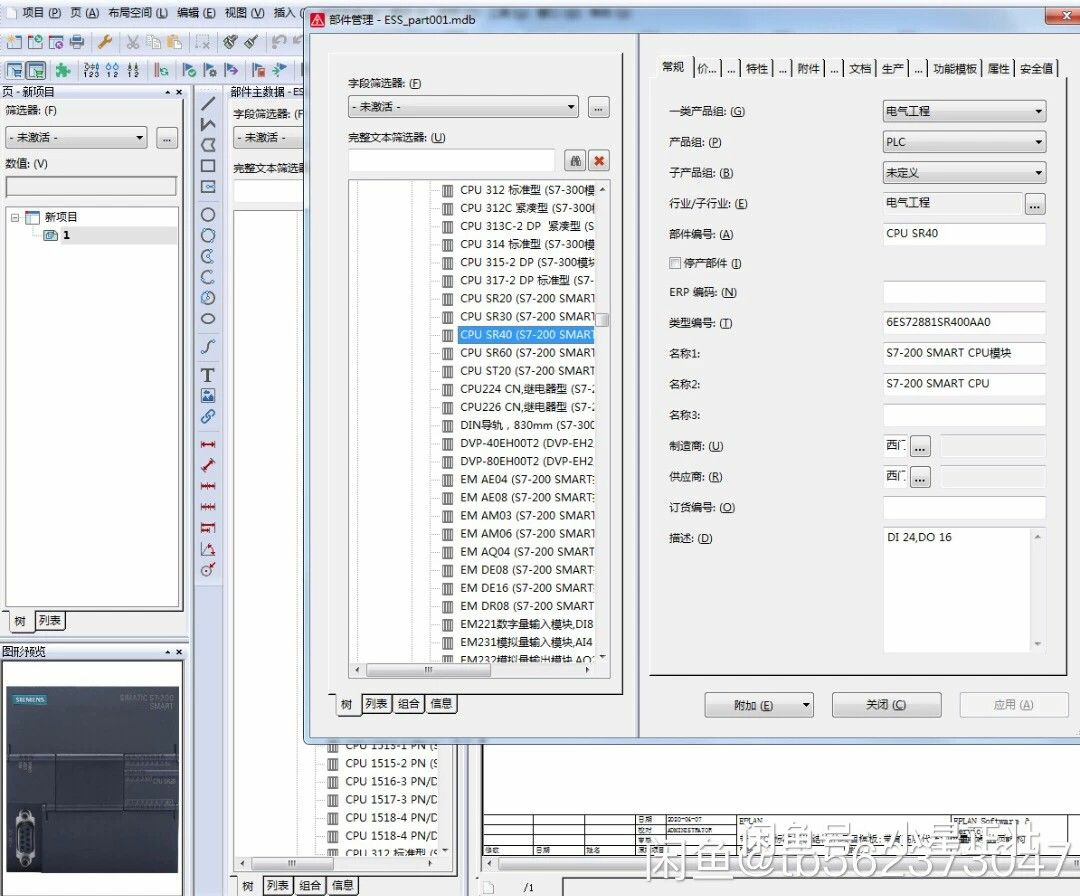Click the red X clear filter icon
This screenshot has width=1080, height=896.
pos(599,161)
